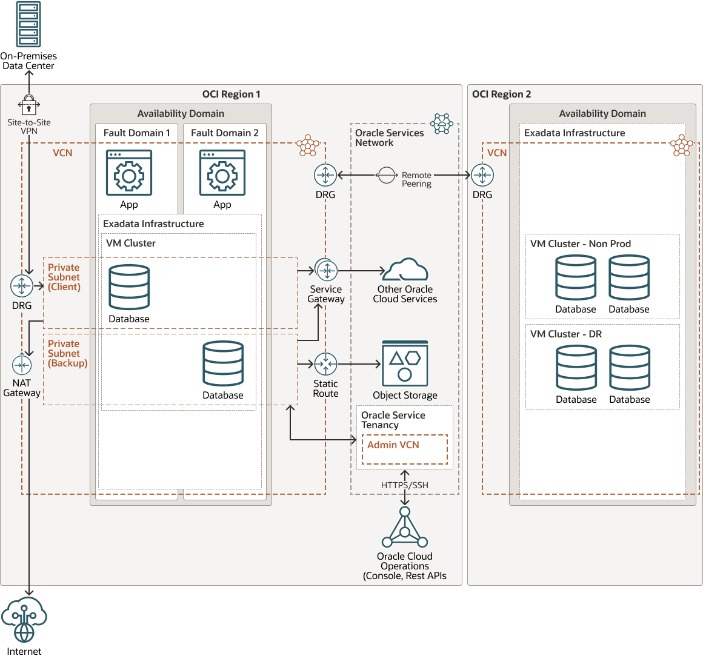Select the Site-to-Site VPN lock icon
Screen dimensions: 703x656
coord(27,102)
